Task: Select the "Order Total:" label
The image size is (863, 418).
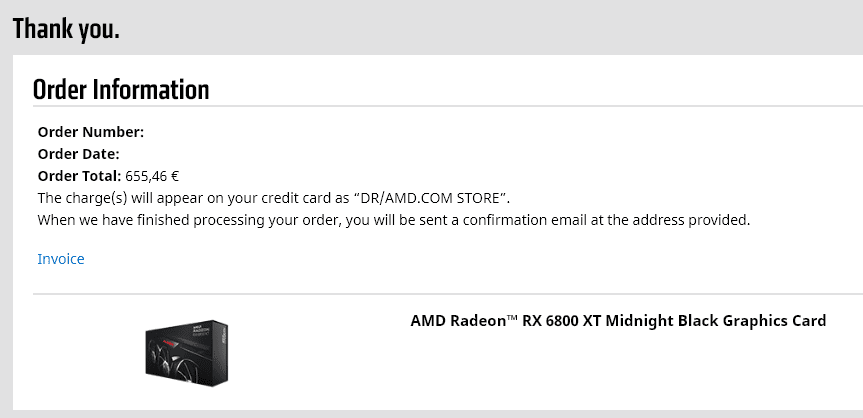Action: click(79, 176)
